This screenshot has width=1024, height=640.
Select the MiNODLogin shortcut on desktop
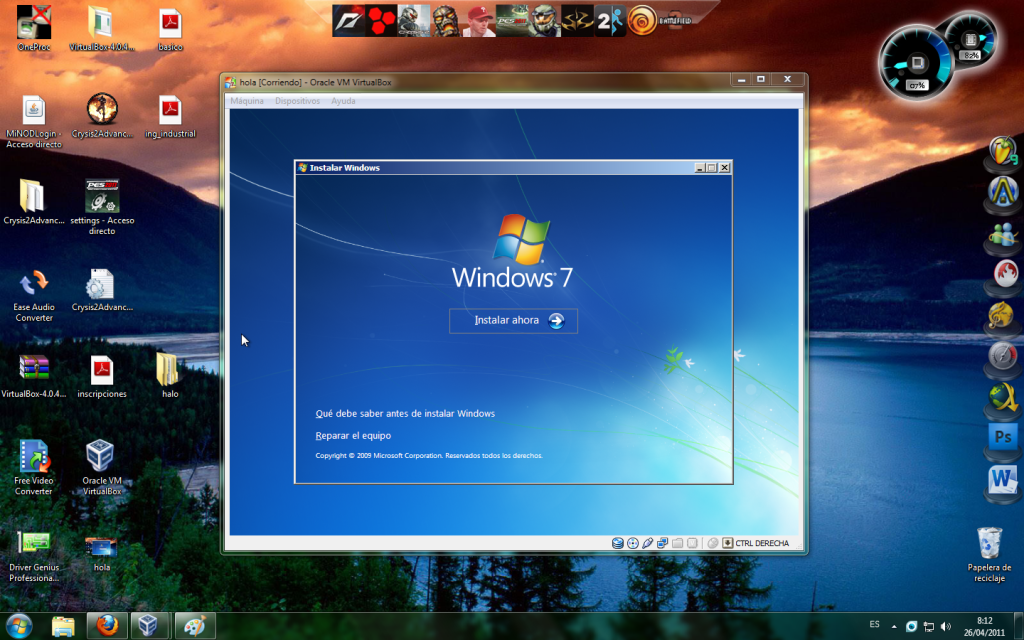coord(34,121)
